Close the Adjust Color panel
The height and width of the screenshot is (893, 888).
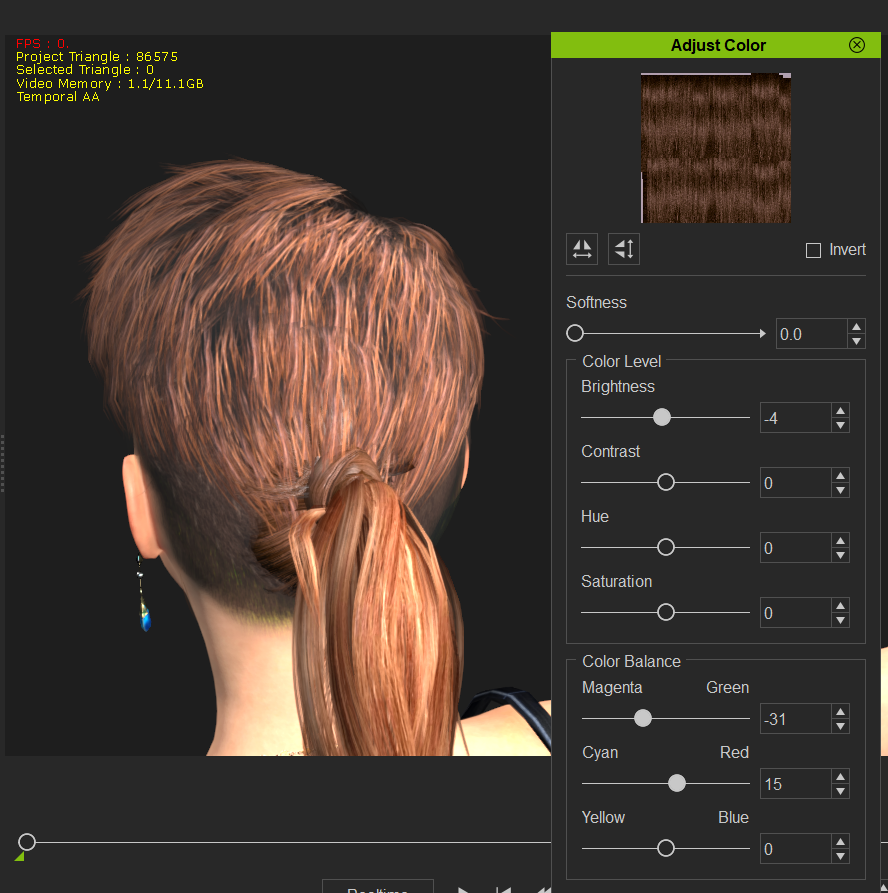[x=857, y=45]
